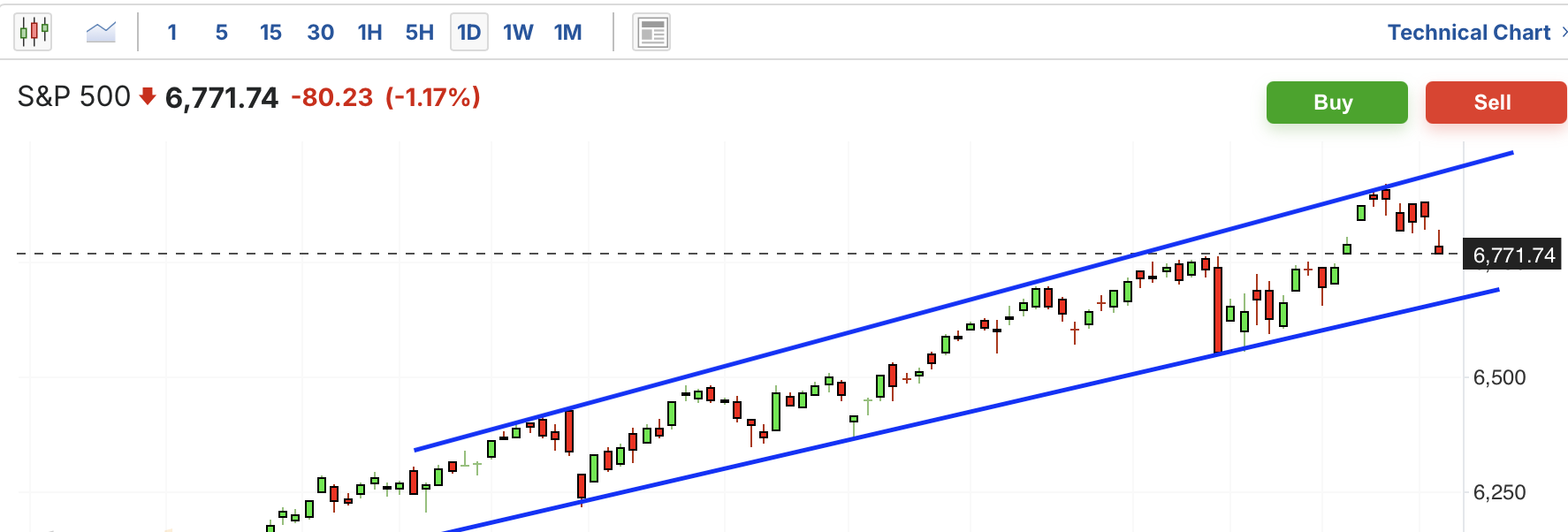Image resolution: width=1568 pixels, height=532 pixels.
Task: Click the green Buy button
Action: click(1336, 103)
